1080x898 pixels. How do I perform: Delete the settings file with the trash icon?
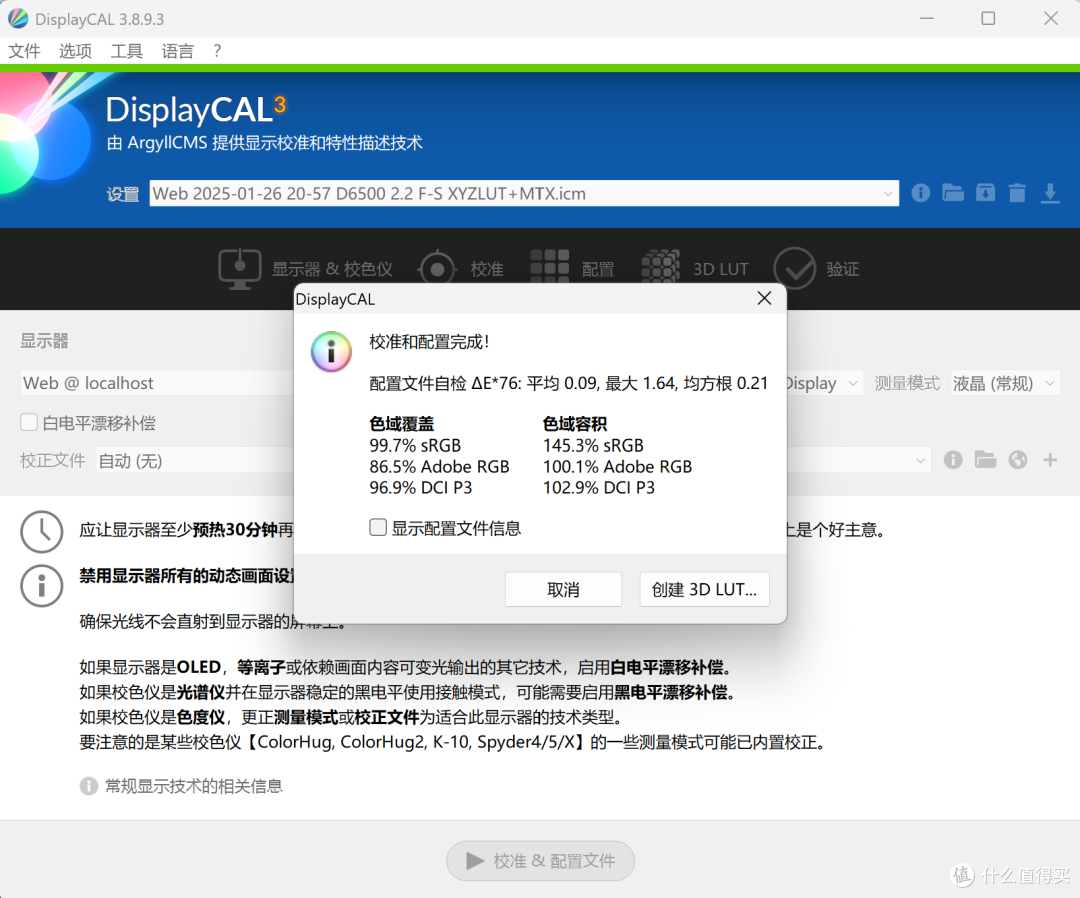(1017, 193)
